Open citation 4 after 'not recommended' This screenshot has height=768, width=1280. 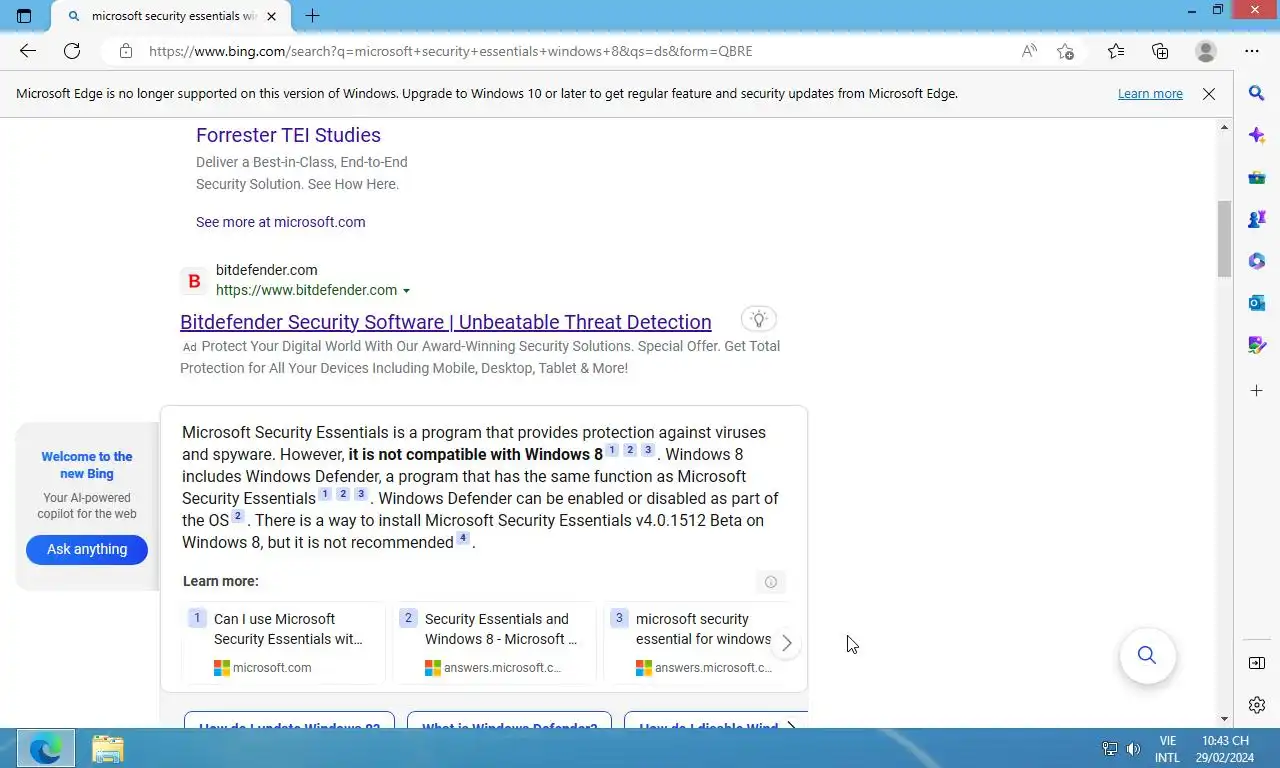(x=463, y=539)
